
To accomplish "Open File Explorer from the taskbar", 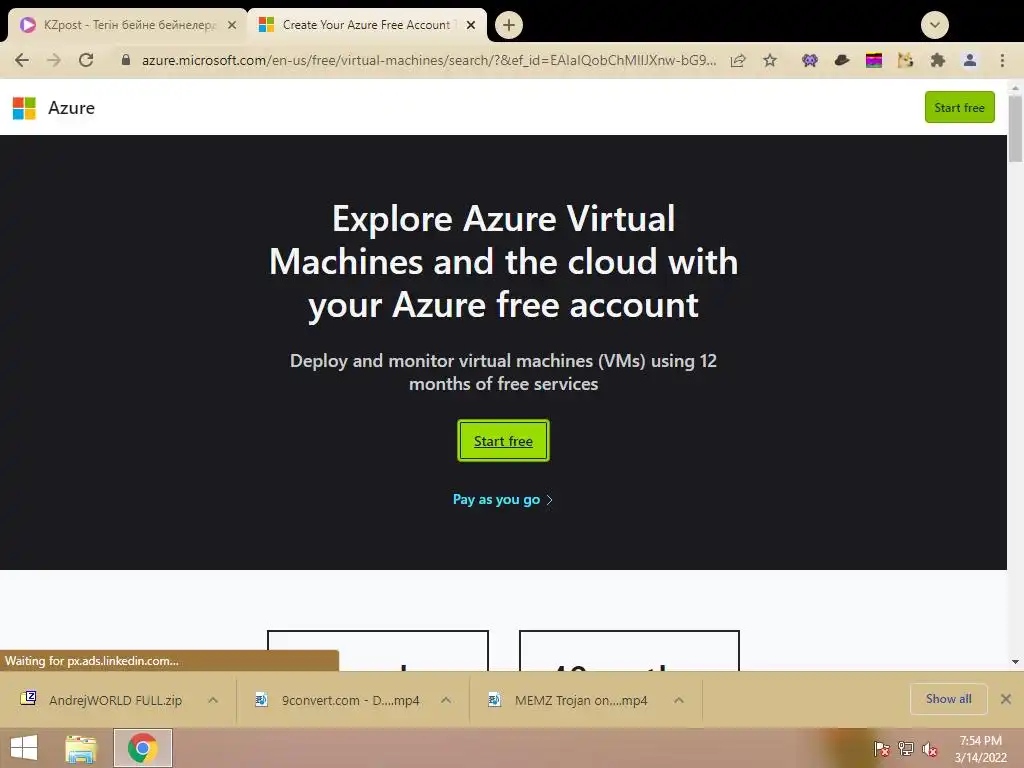I will (81, 748).
